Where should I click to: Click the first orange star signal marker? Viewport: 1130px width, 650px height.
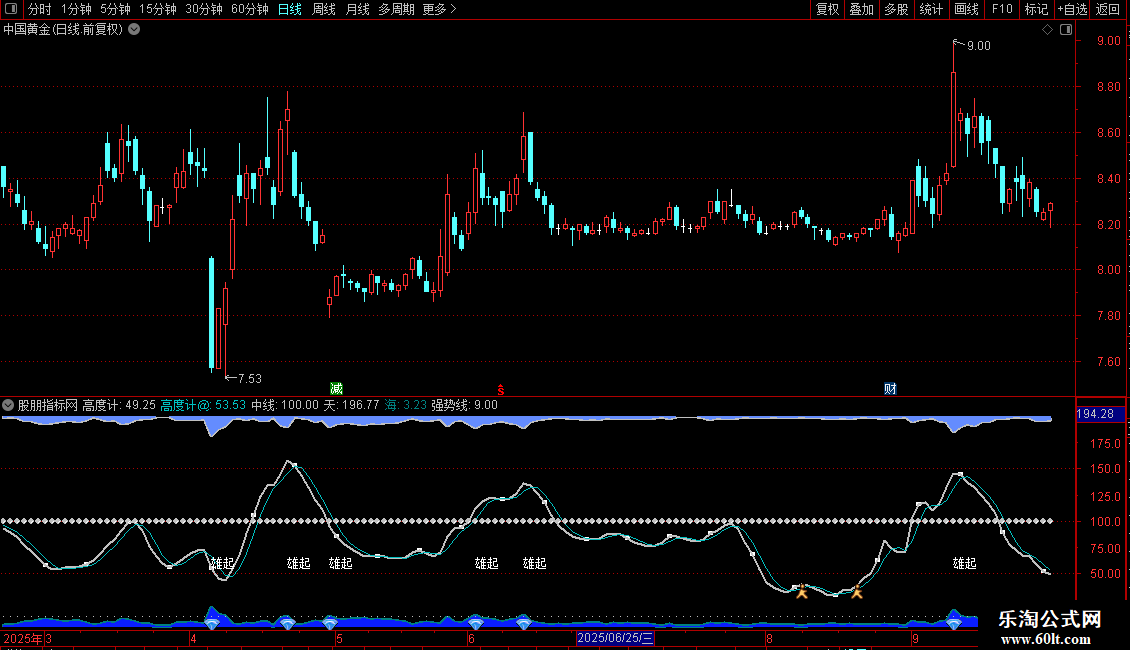(x=801, y=592)
